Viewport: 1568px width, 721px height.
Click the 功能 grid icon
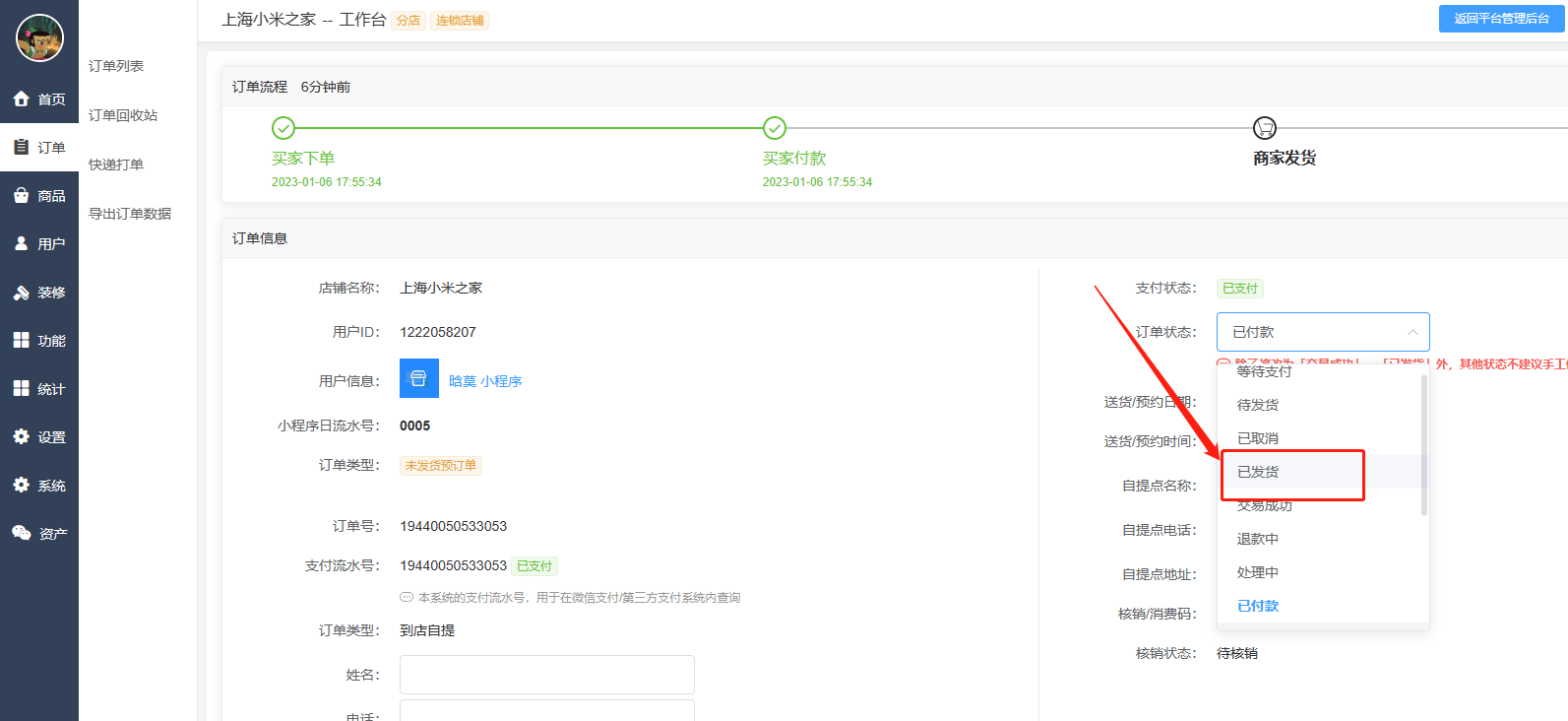[22, 341]
